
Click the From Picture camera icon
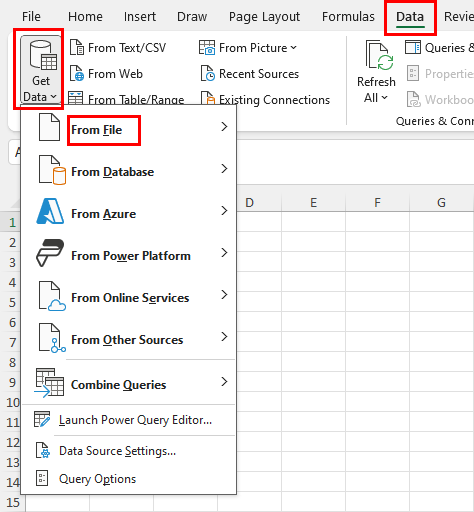pyautogui.click(x=207, y=47)
